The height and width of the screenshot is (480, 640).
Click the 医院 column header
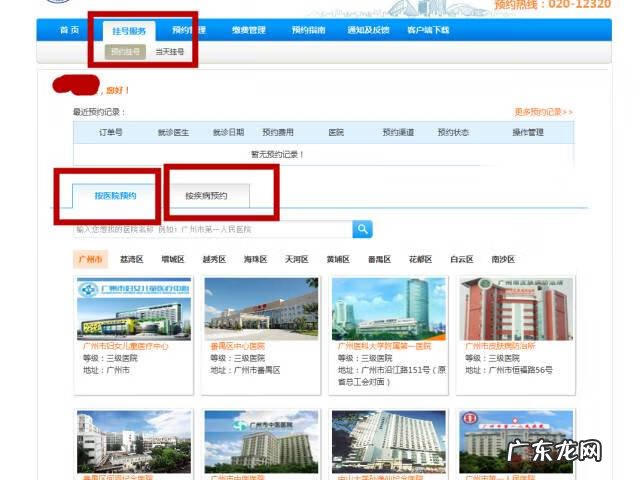coord(336,132)
